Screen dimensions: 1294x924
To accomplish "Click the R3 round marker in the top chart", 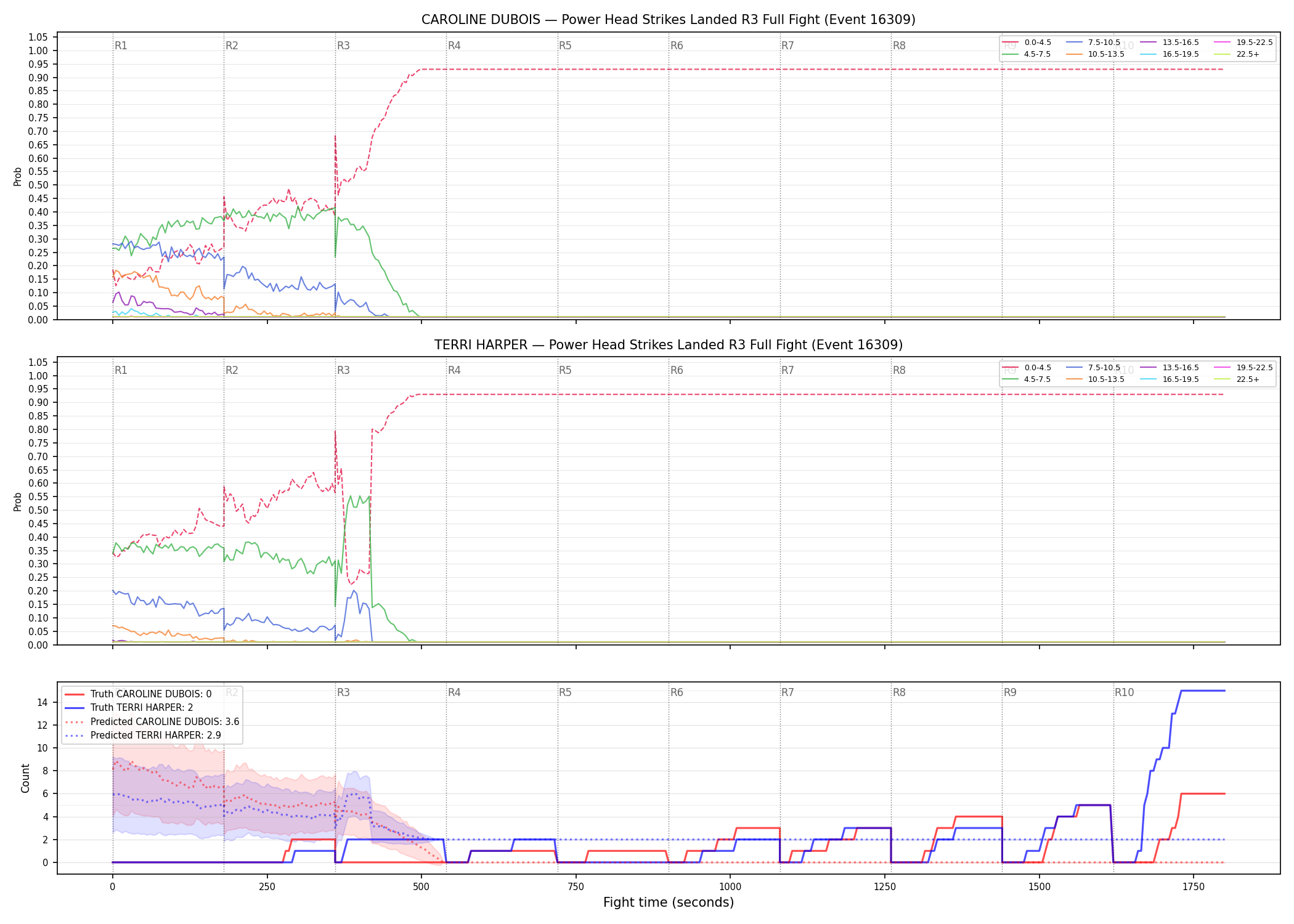I will 343,46.
